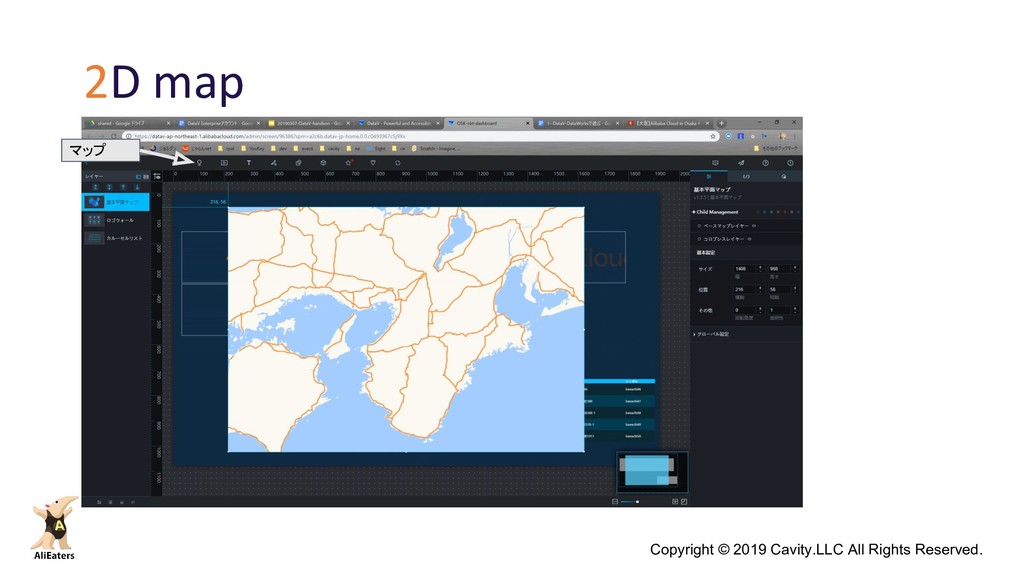Open the preview monitor icon in top-right toolbar
Image resolution: width=1024 pixels, height=576 pixels.
pos(715,163)
